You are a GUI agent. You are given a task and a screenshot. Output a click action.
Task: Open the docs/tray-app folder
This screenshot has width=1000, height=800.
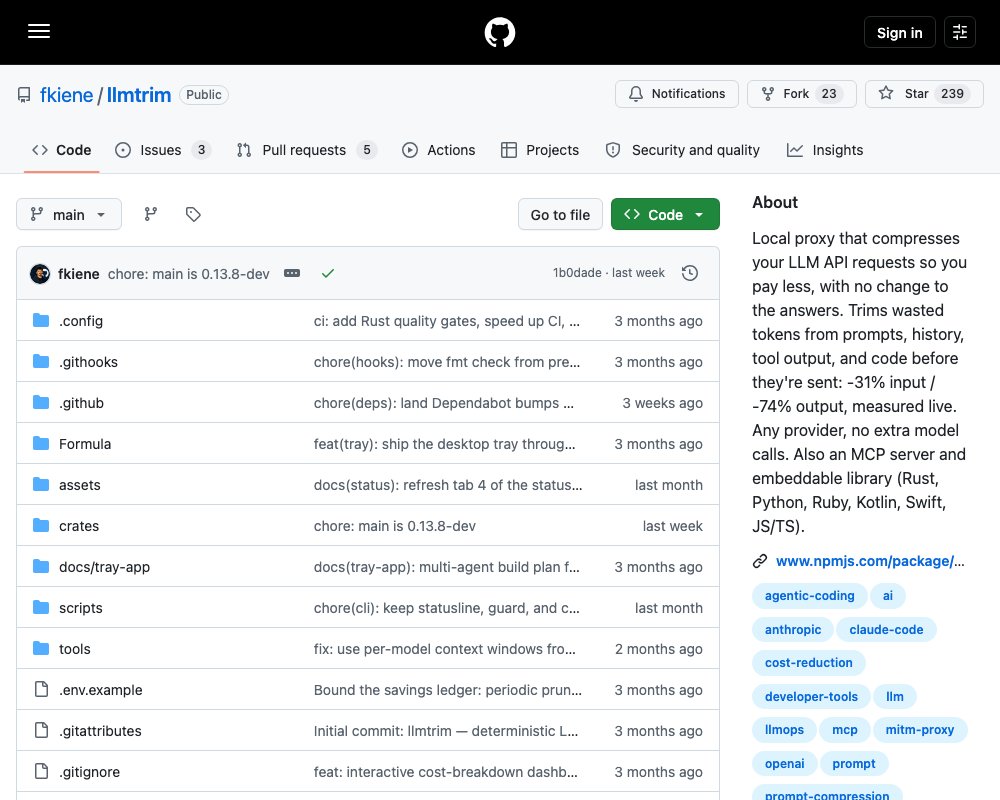tap(105, 567)
